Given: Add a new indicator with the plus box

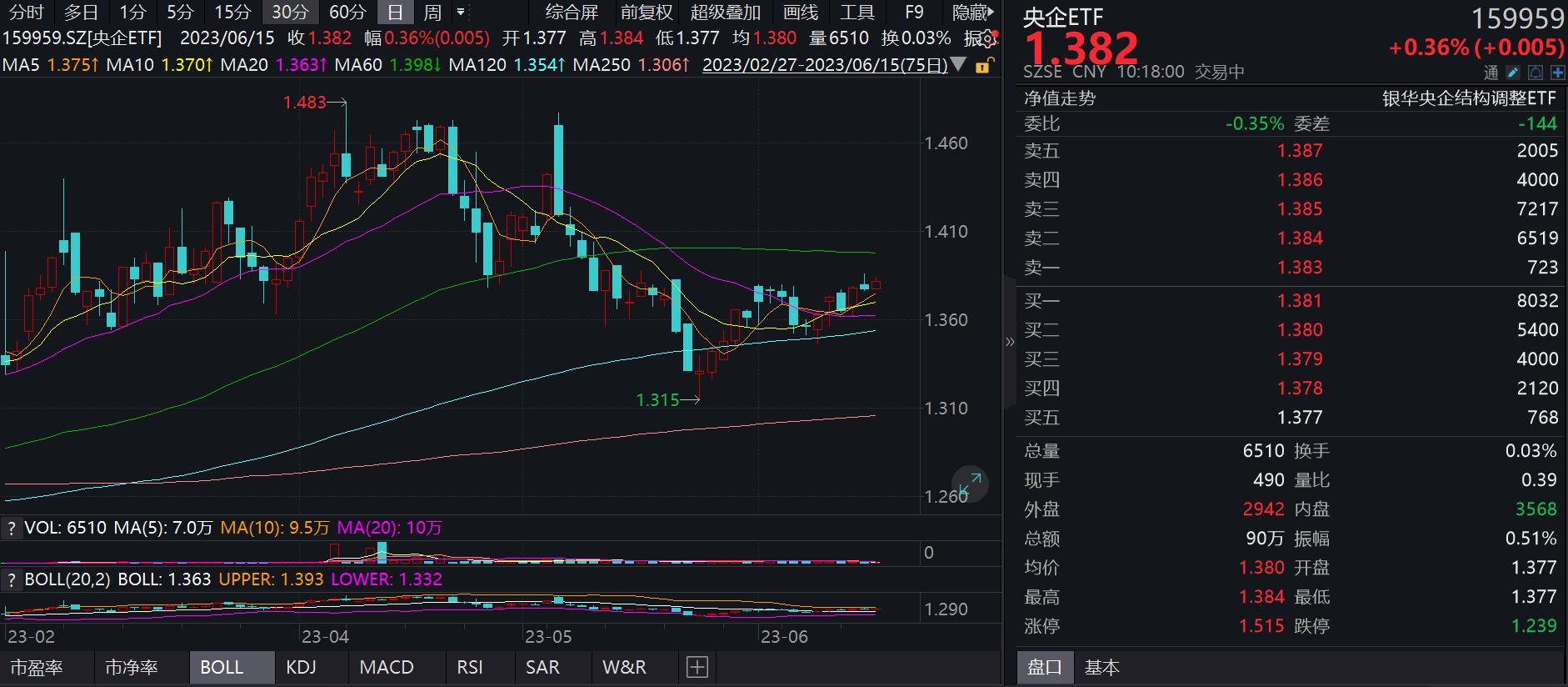Looking at the screenshot, I should point(697,667).
